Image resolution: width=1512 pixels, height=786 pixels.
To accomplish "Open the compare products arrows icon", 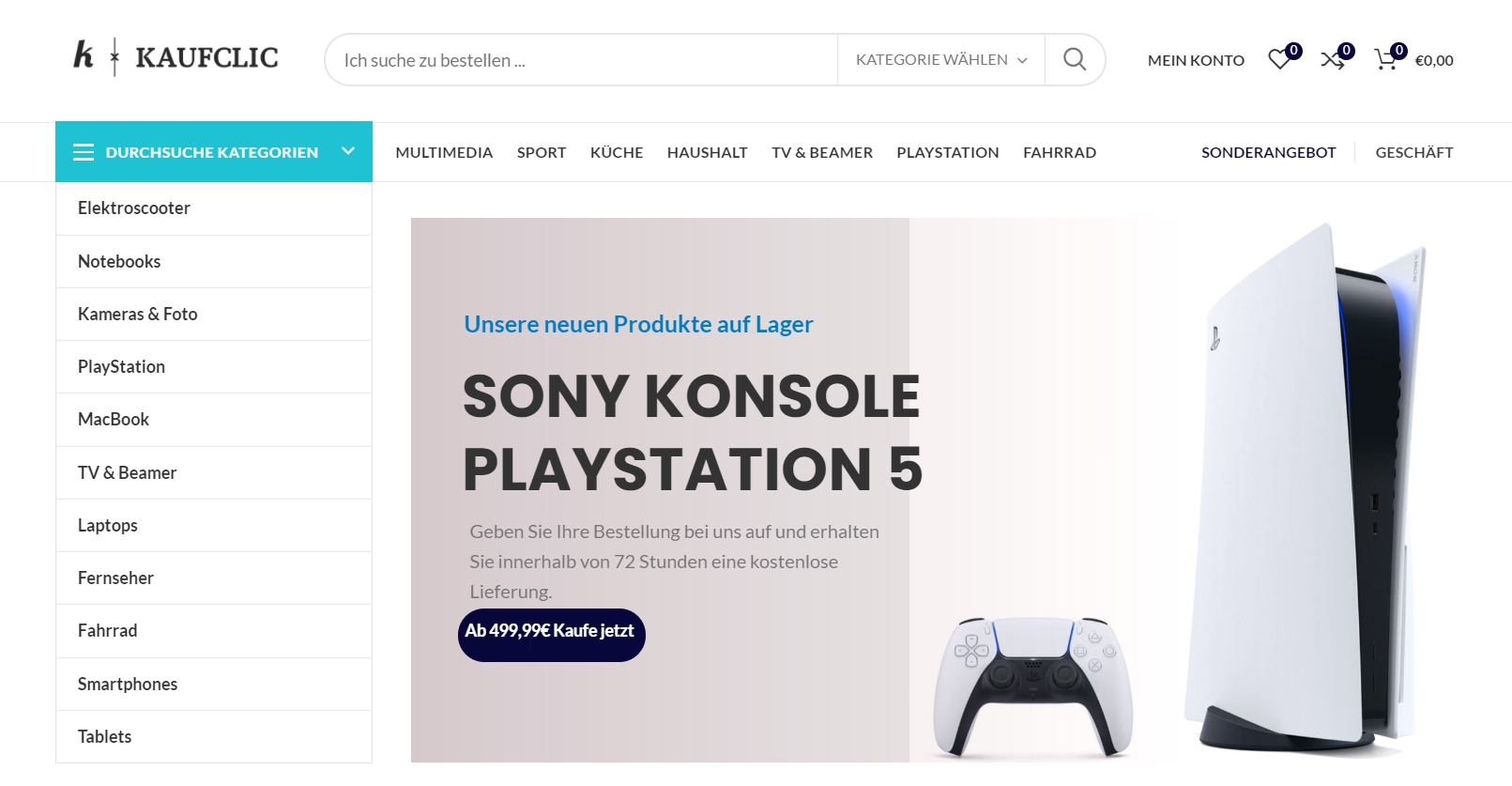I will click(1333, 60).
